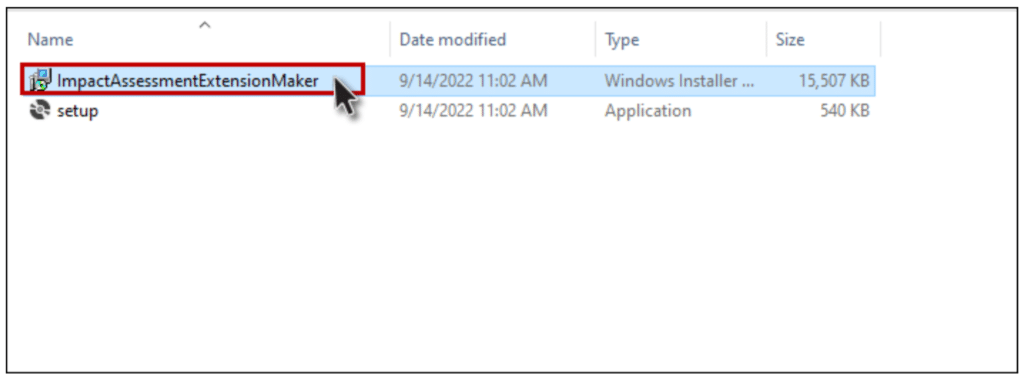This screenshot has width=1024, height=380.
Task: Click the Application type of setup
Action: pyautogui.click(x=648, y=111)
